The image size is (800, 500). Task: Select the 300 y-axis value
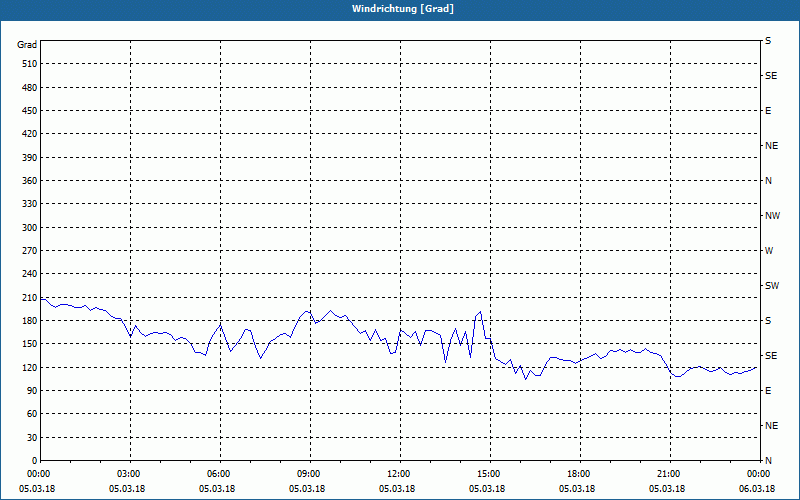click(x=30, y=228)
